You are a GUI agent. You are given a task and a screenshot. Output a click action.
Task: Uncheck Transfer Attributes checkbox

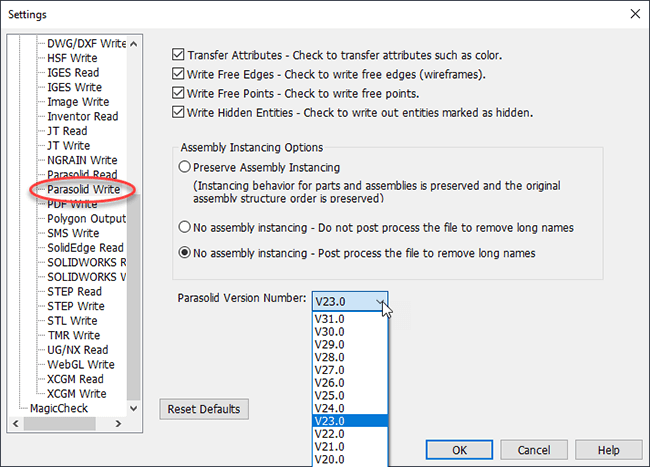pos(178,55)
